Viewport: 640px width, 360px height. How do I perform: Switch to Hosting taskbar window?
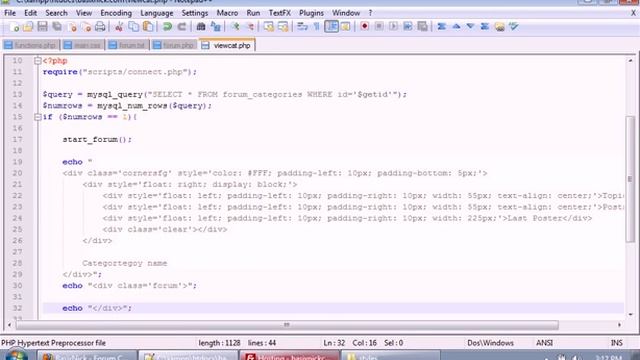pos(289,356)
